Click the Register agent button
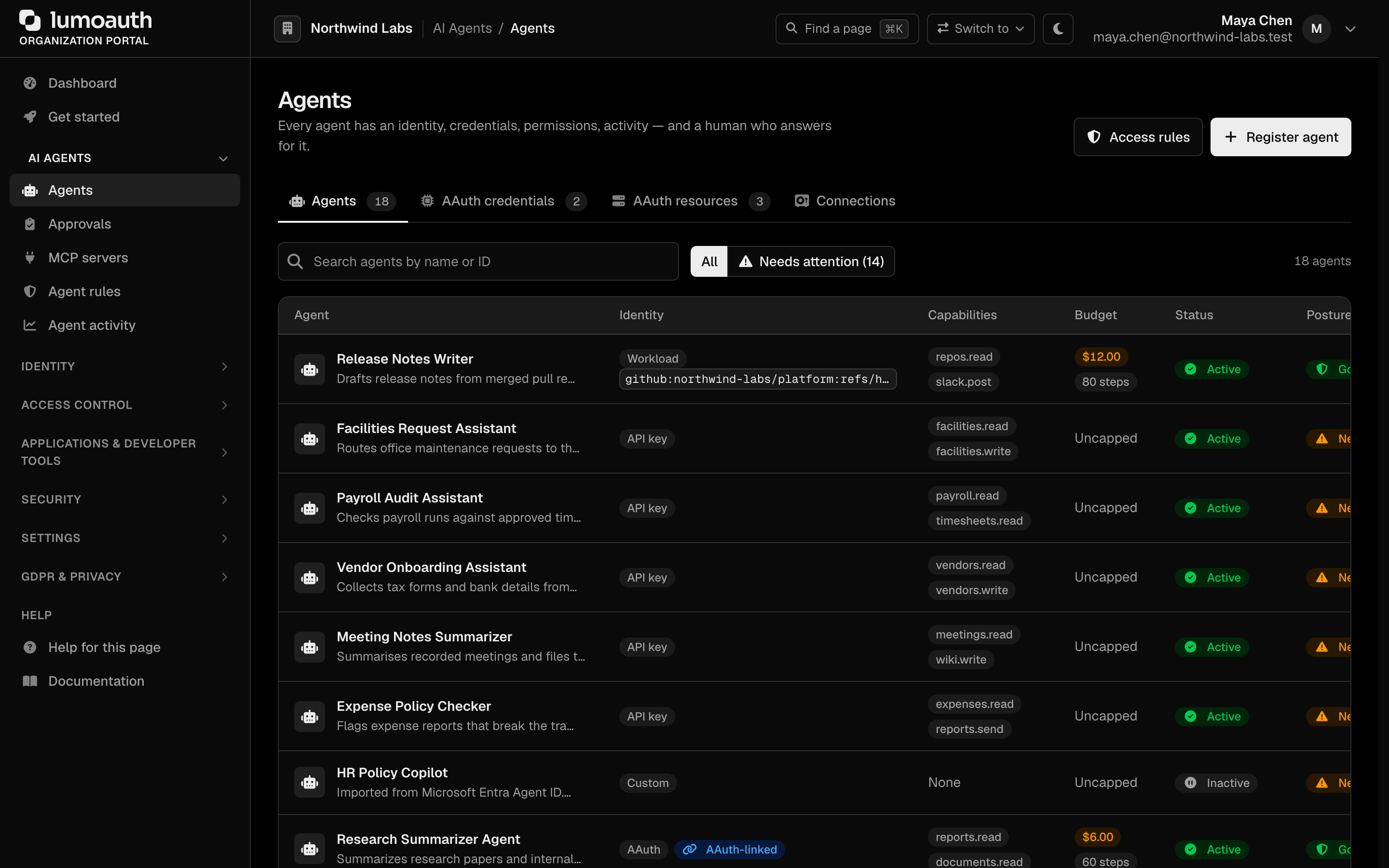Viewport: 1389px width, 868px height. pyautogui.click(x=1280, y=137)
